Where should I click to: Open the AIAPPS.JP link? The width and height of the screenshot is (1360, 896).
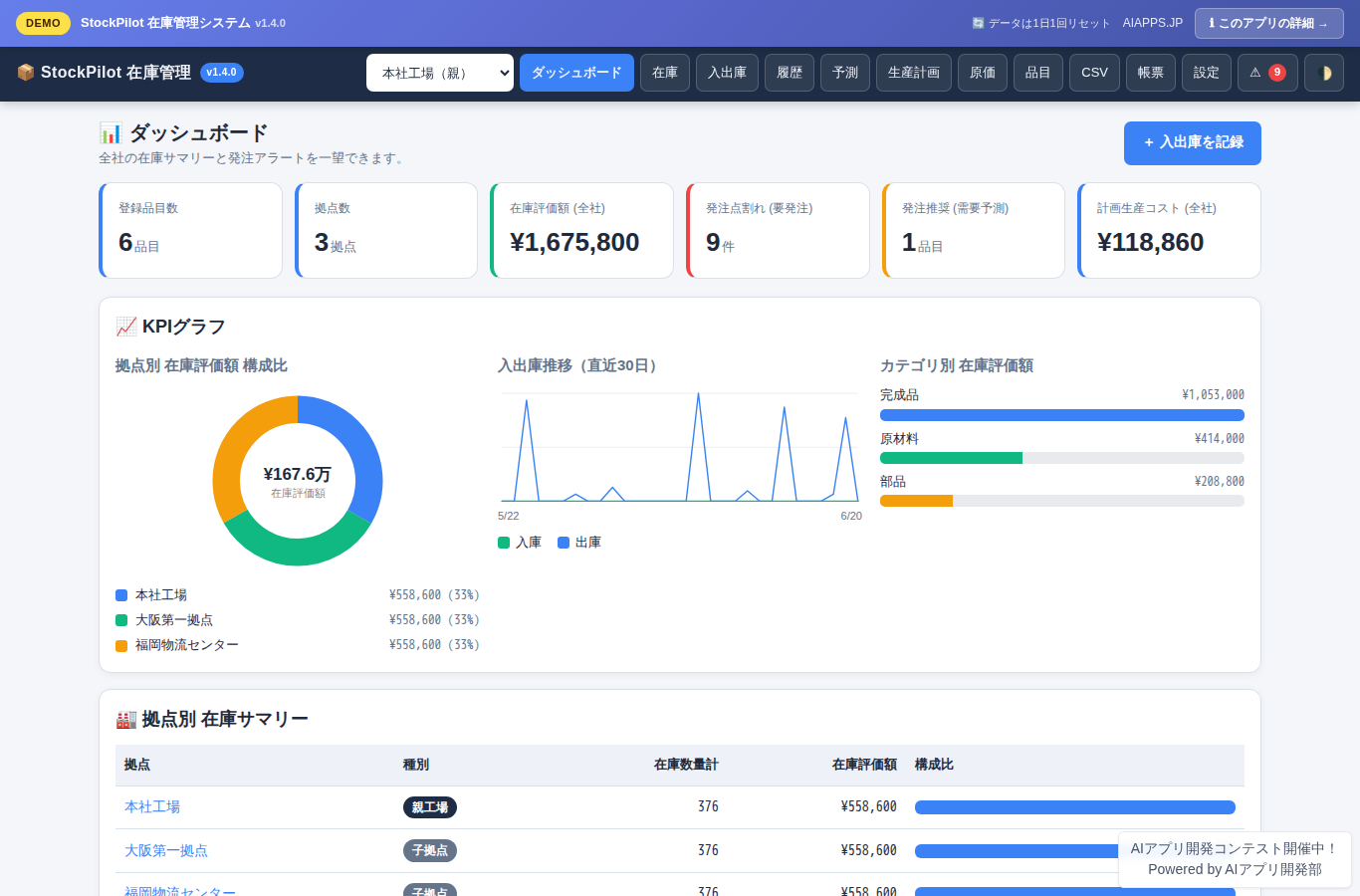(1153, 23)
